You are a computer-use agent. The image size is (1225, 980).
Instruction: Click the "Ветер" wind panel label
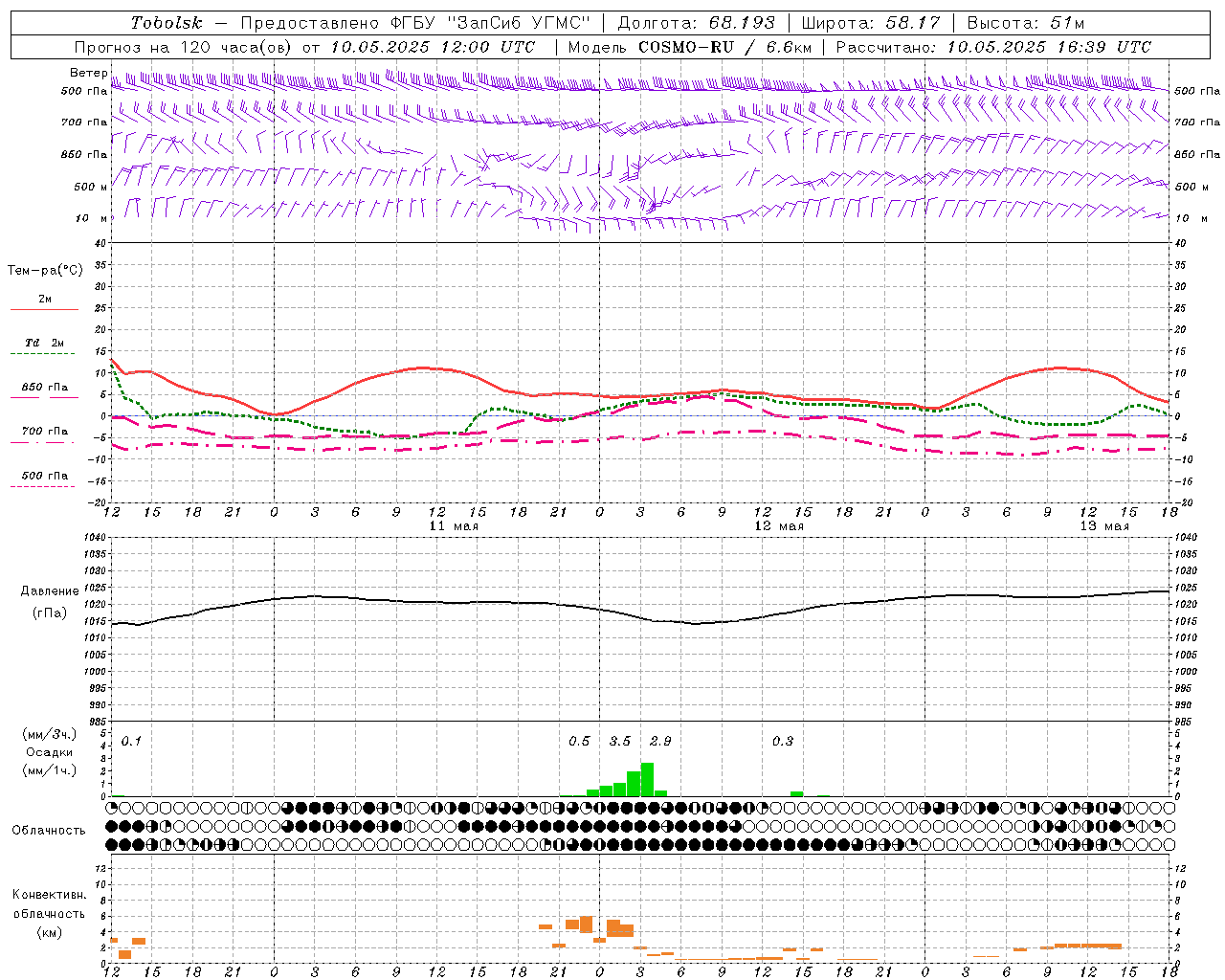(88, 73)
